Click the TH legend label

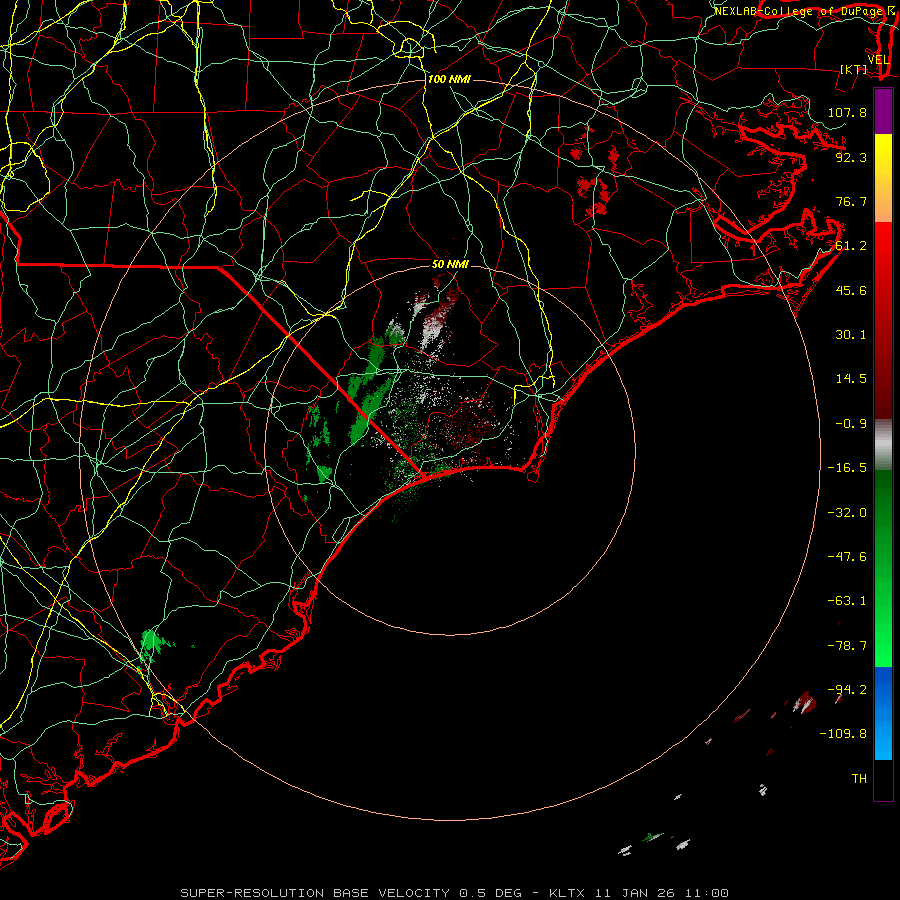coord(859,779)
